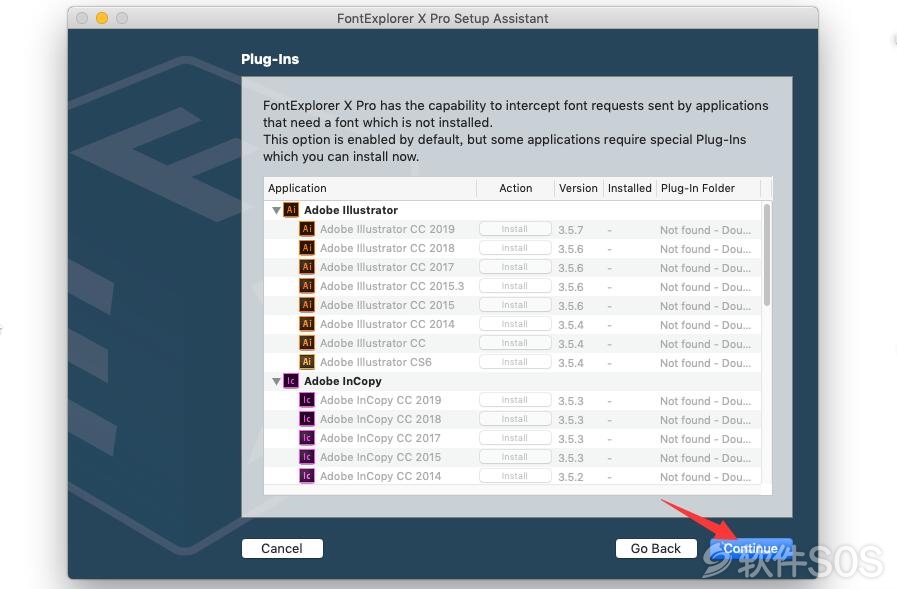Install plug-in for Illustrator CC 2019
Screen dimensions: 897x589
(x=515, y=229)
